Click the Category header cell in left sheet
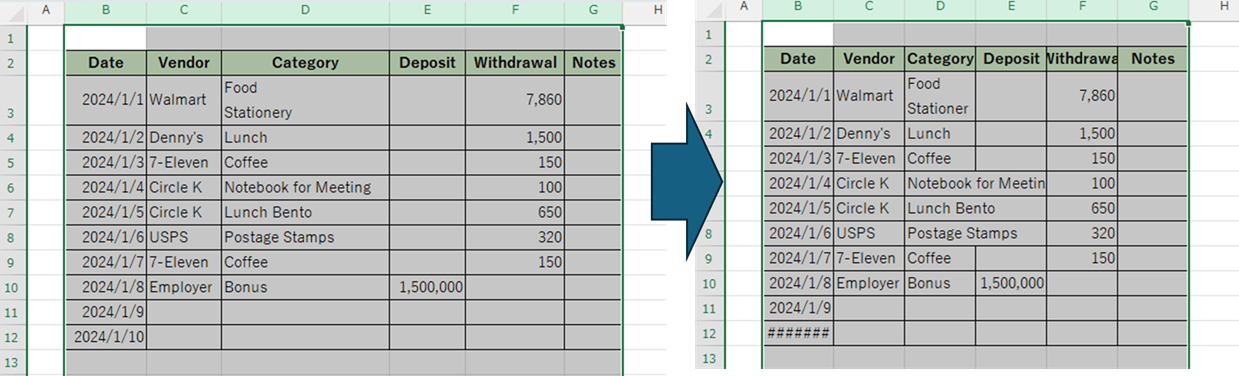The image size is (1239, 376). pos(305,63)
